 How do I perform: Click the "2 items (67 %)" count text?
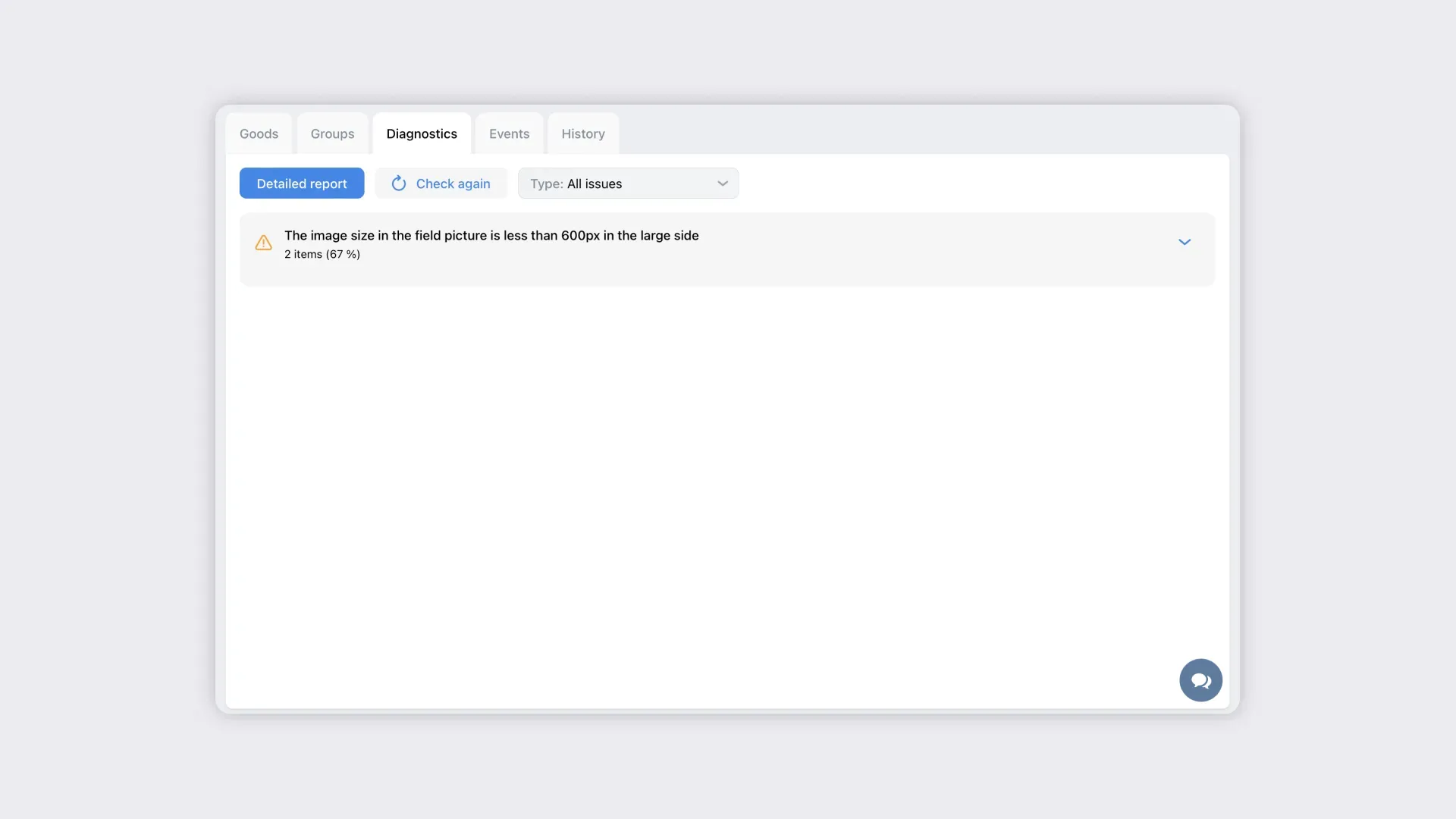click(322, 255)
